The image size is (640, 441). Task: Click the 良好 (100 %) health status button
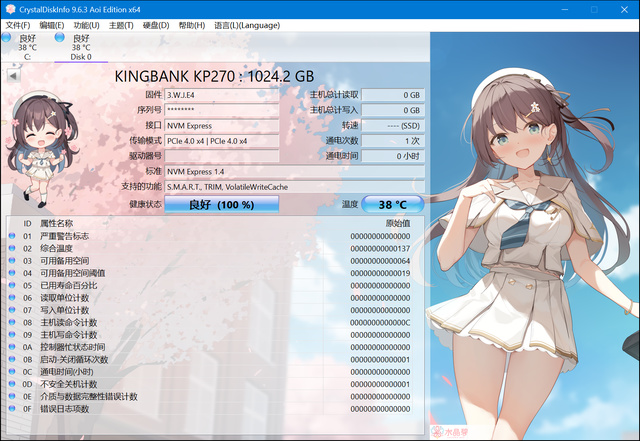click(x=222, y=204)
